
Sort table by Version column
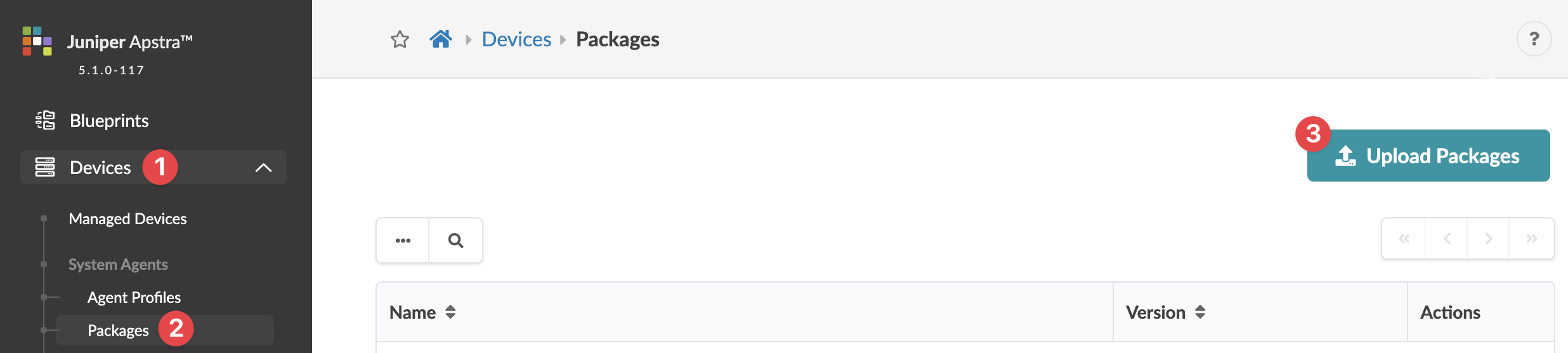point(1200,312)
